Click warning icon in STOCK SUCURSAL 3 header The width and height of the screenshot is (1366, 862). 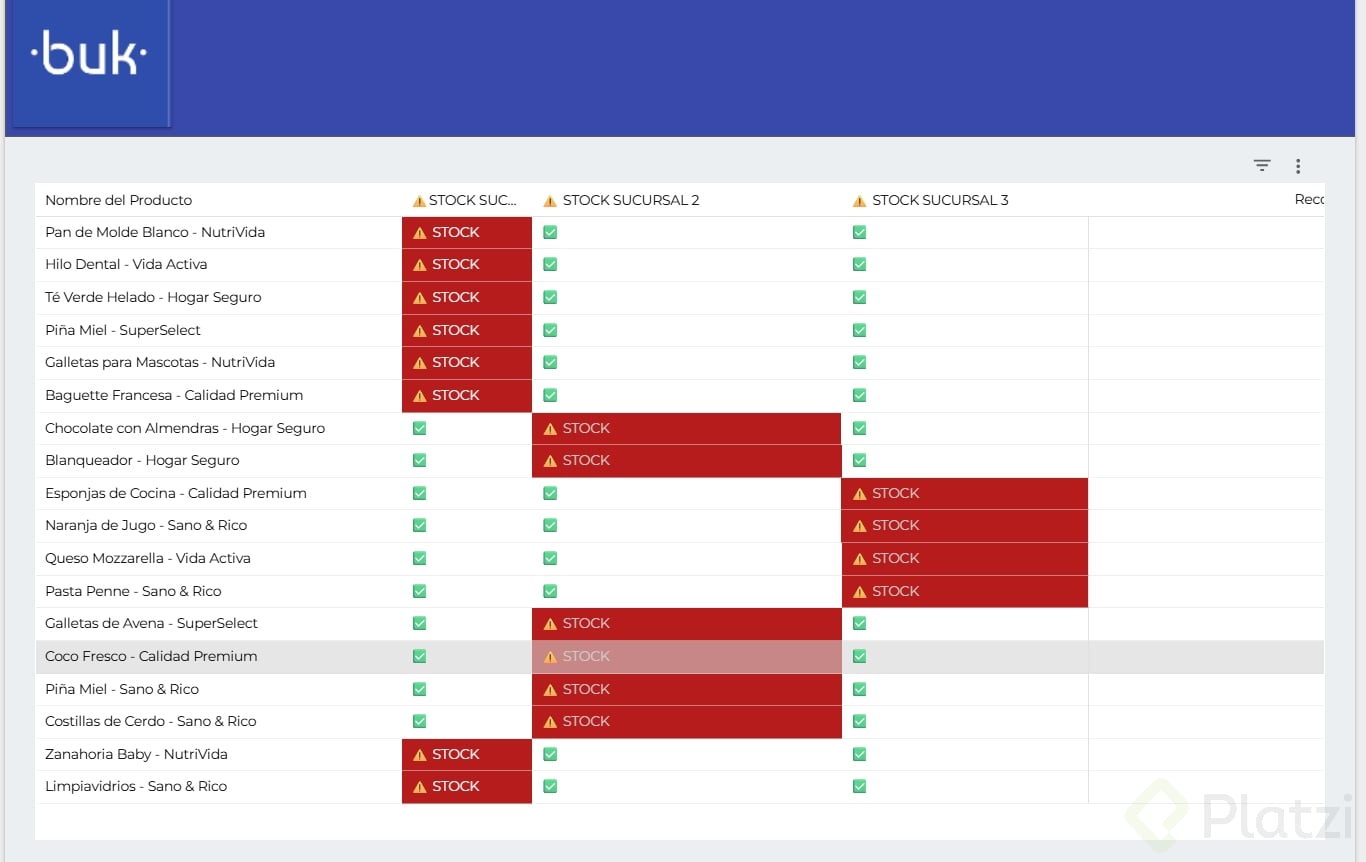pyautogui.click(x=859, y=201)
